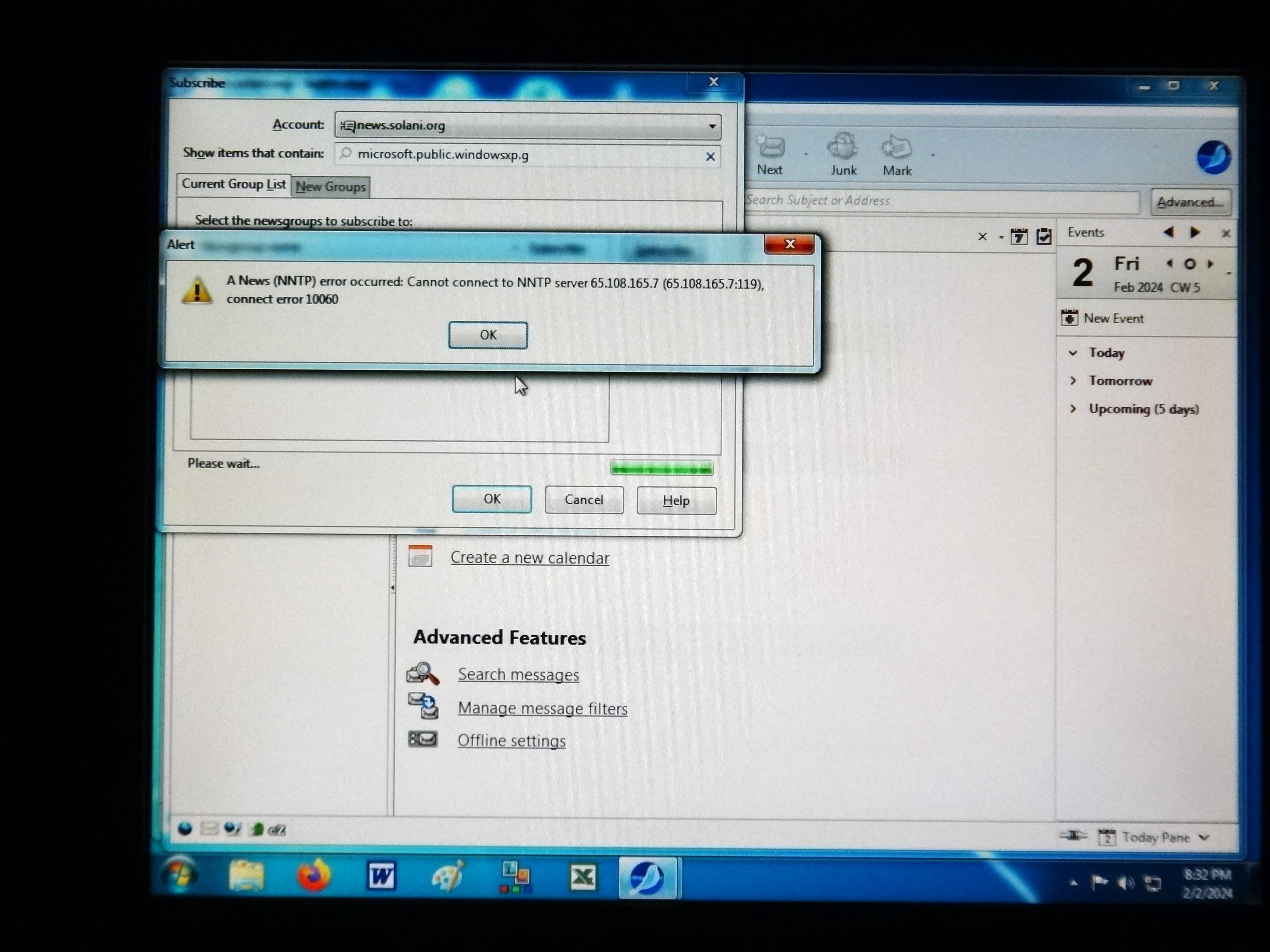Open Firefox from the taskbar
Viewport: 1270px width, 952px height.
(314, 876)
